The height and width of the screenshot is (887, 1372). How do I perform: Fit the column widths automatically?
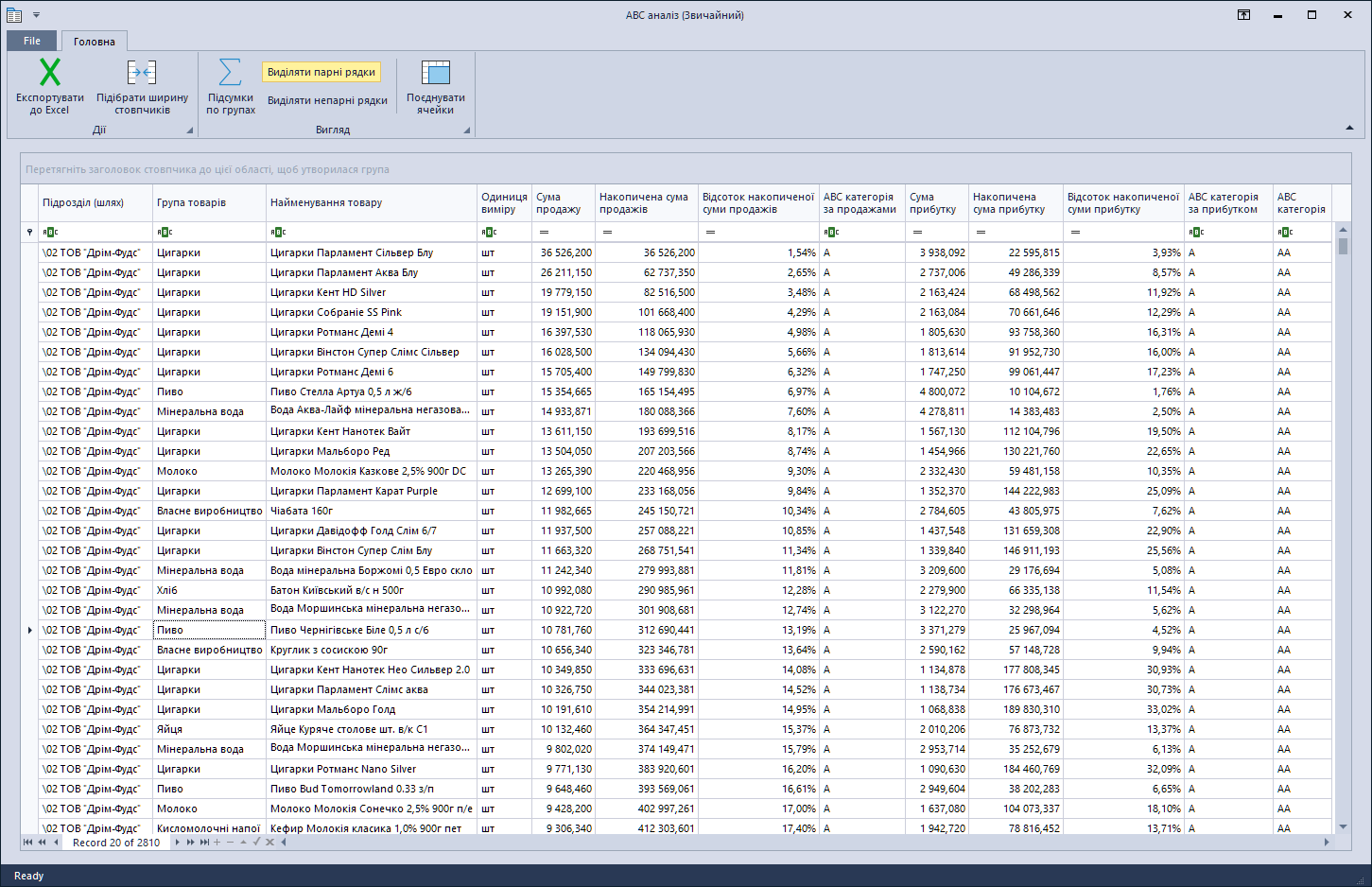142,86
